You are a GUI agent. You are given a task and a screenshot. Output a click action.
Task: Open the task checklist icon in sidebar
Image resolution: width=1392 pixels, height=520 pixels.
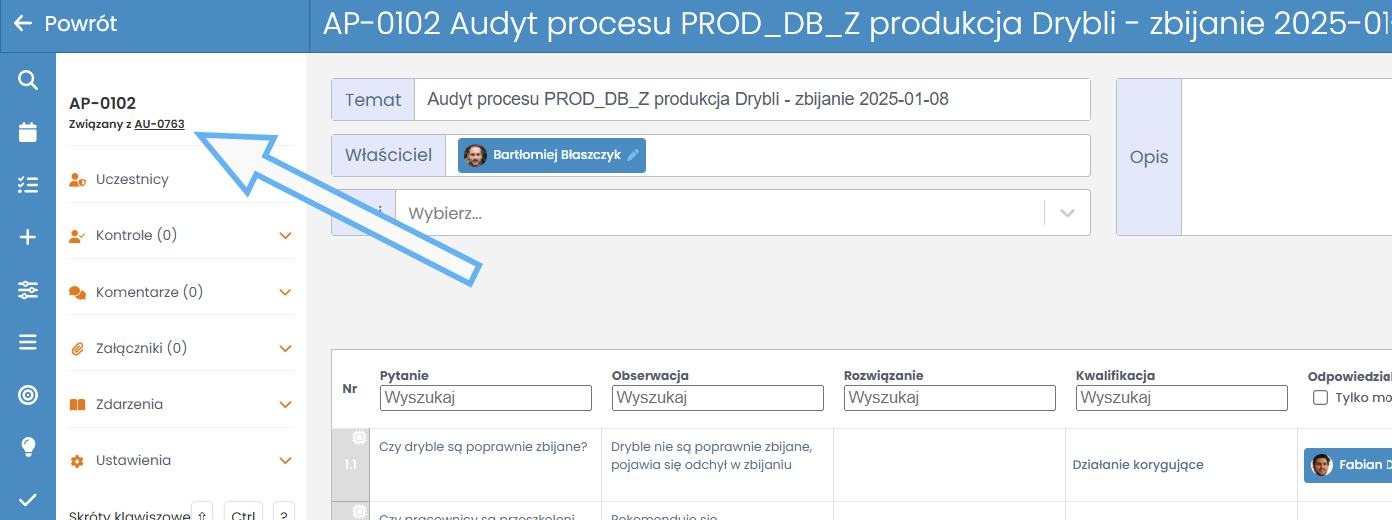[28, 185]
